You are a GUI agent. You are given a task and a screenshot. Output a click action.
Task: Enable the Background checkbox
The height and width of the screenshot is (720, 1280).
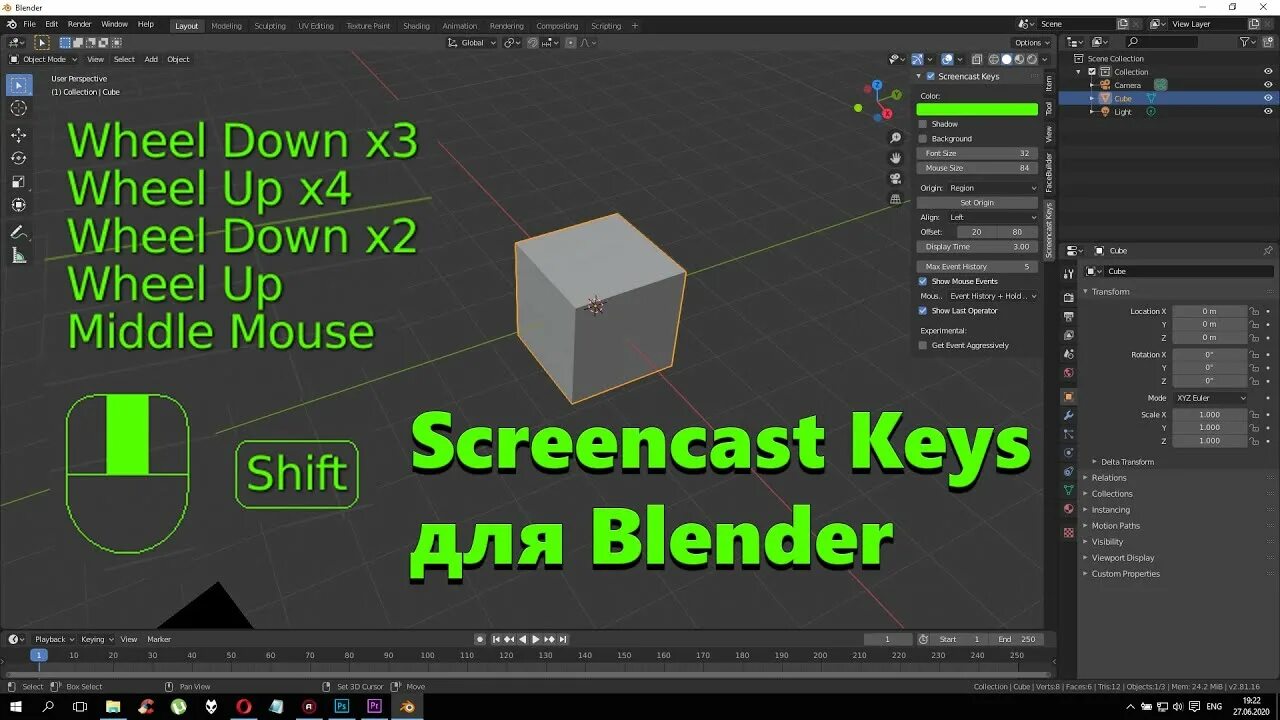(x=923, y=138)
